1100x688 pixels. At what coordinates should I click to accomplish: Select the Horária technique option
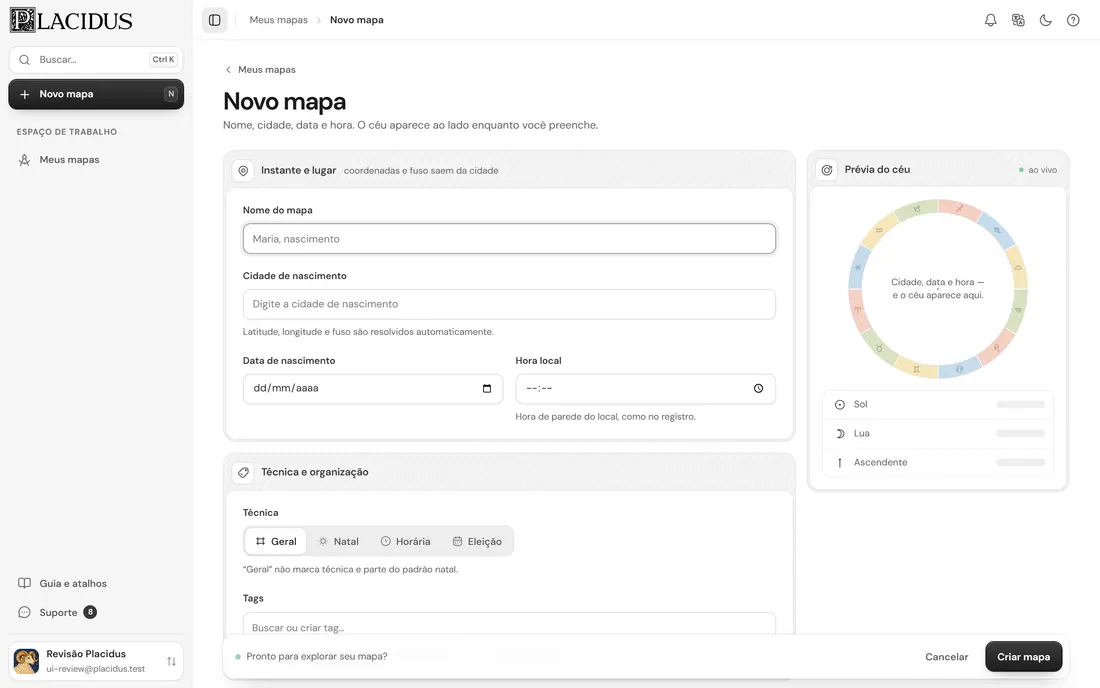(x=405, y=541)
